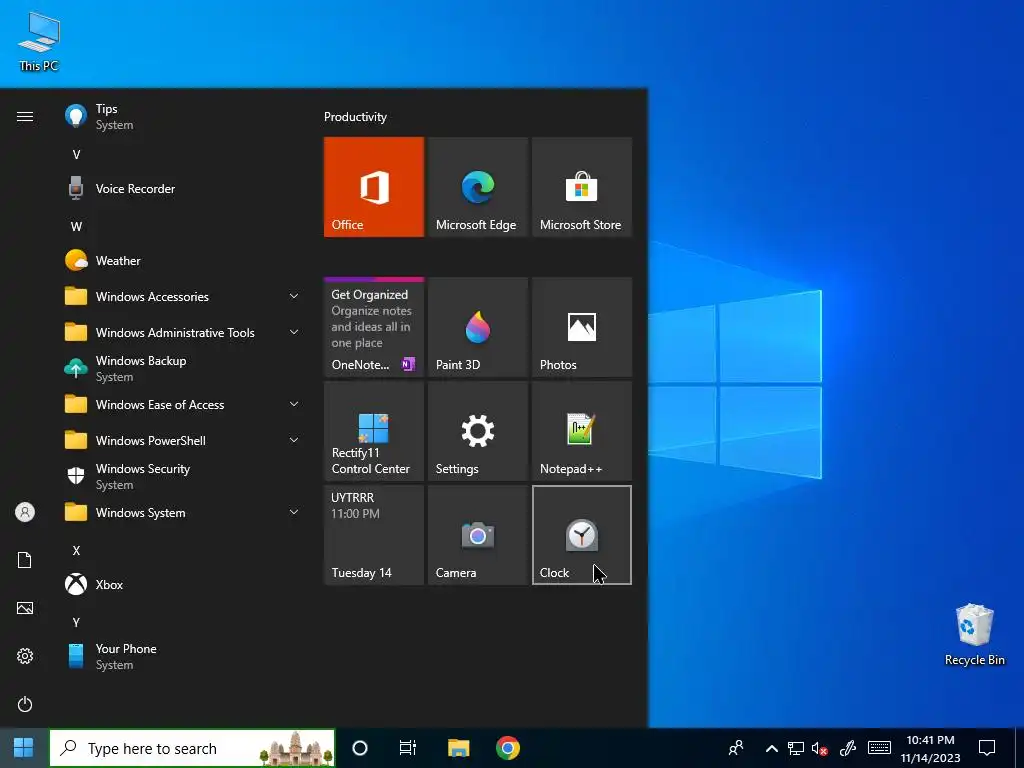Jump to letter W in app list
The height and width of the screenshot is (768, 1024).
click(76, 227)
